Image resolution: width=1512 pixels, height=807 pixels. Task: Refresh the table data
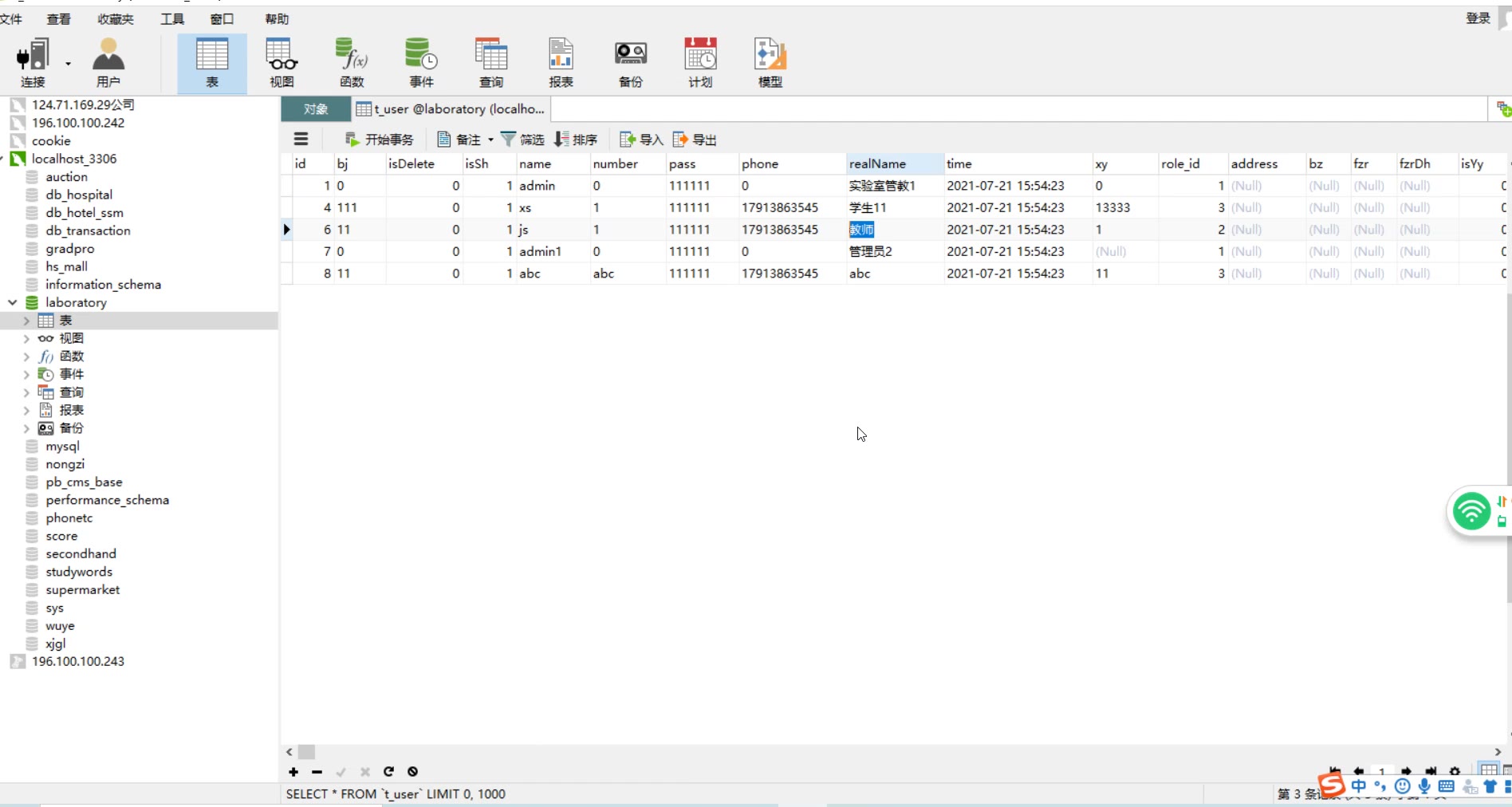point(388,772)
